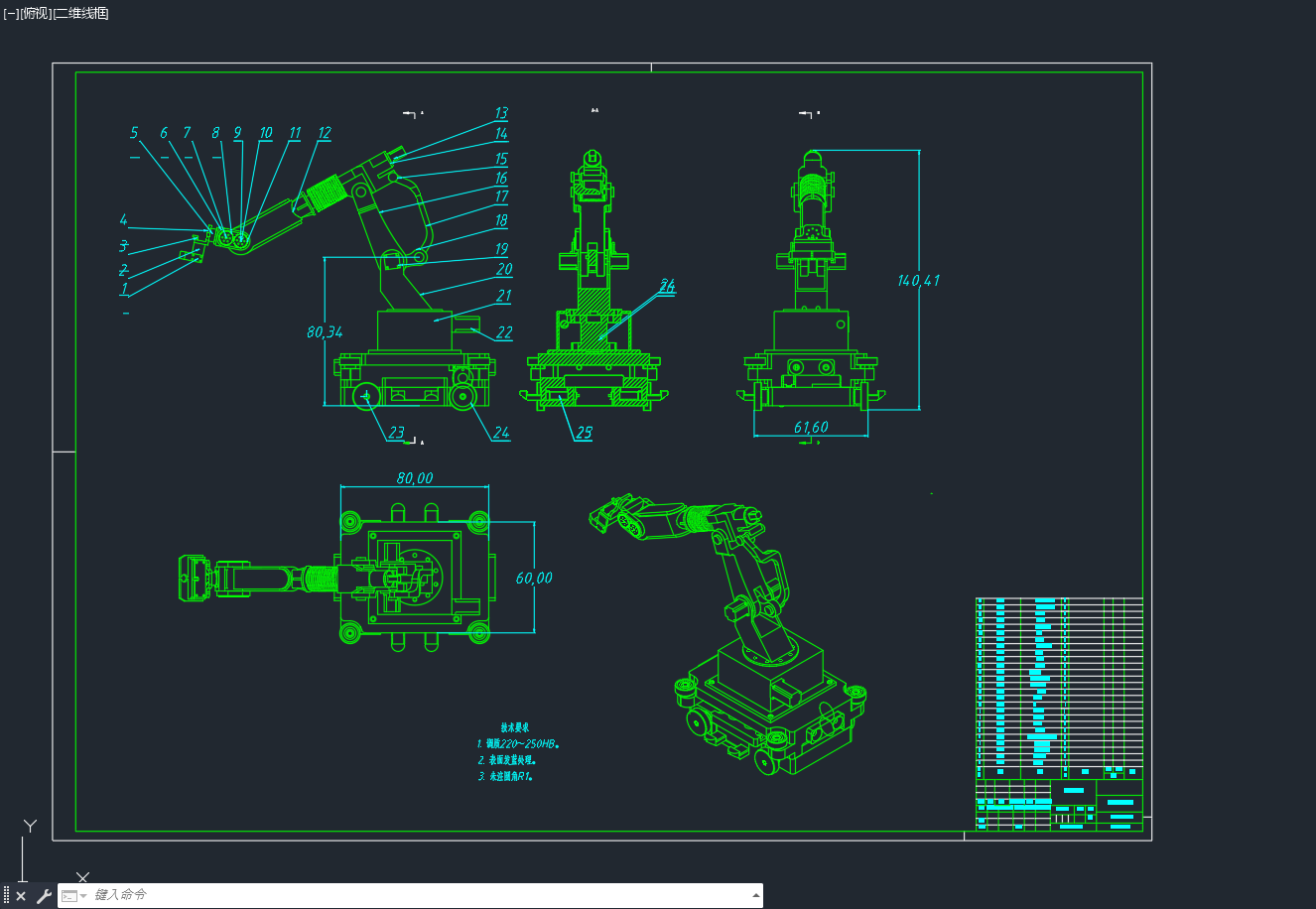Select part callout number 4

pos(124,220)
